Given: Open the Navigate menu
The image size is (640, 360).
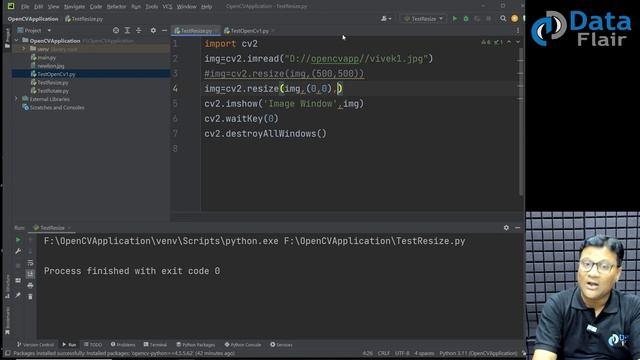Looking at the screenshot, I should click(x=74, y=7).
